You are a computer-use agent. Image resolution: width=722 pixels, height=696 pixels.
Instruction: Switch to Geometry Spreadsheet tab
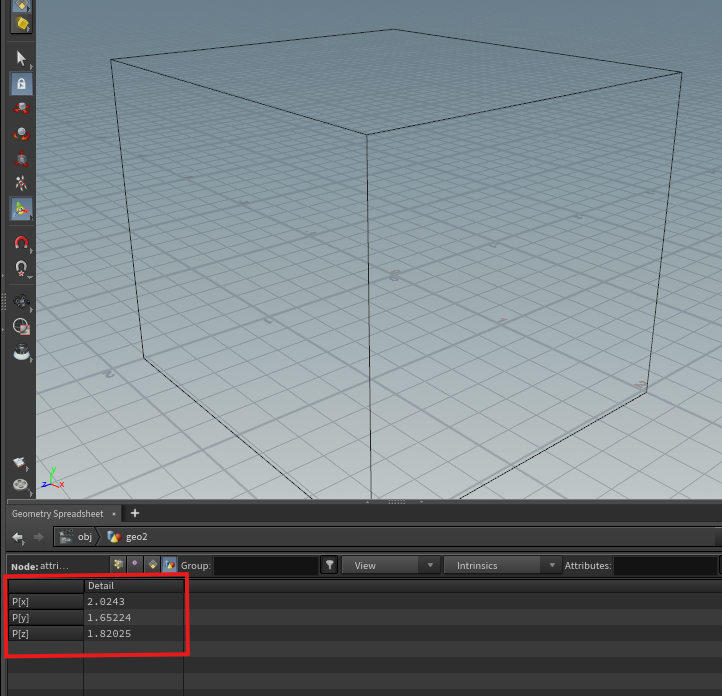(58, 514)
